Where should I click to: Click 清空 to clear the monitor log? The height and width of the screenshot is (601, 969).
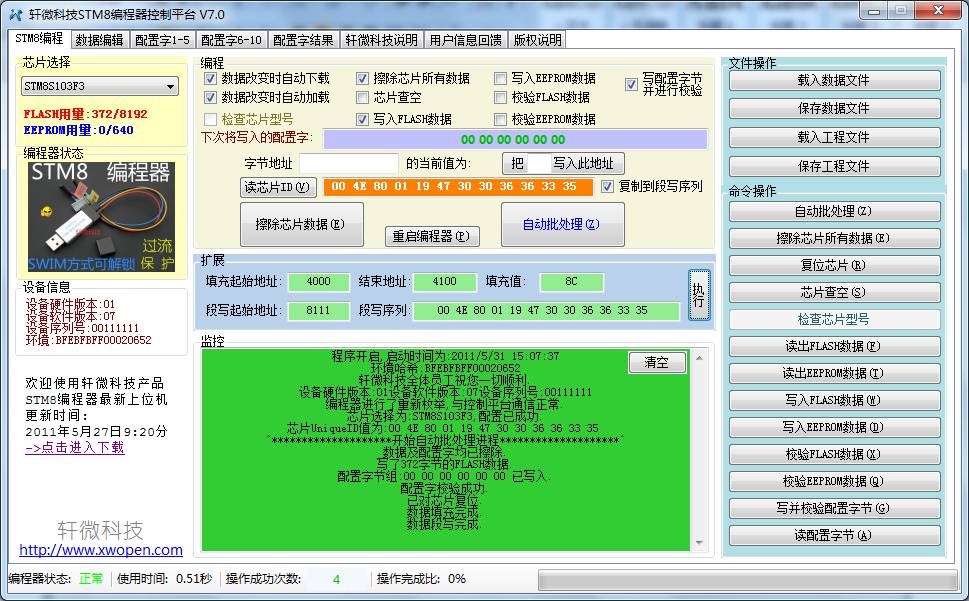pyautogui.click(x=657, y=362)
